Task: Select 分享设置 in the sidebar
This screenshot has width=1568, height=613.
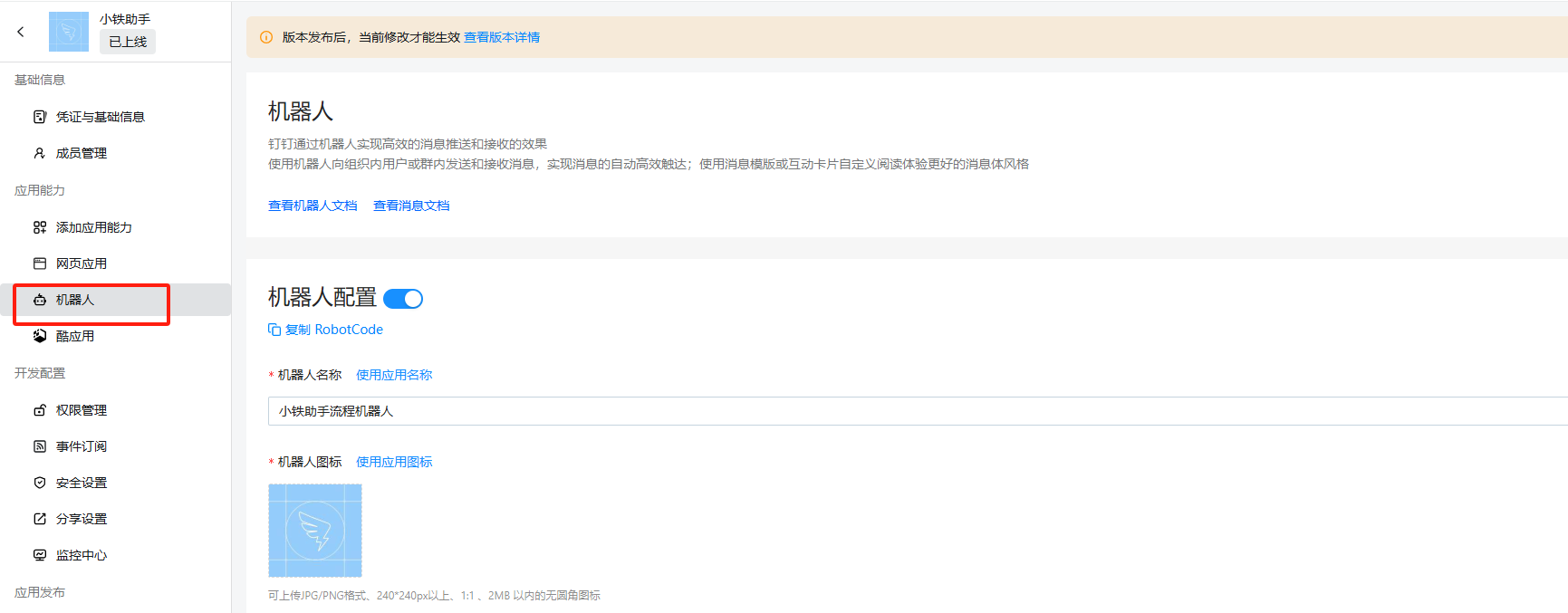Action: point(82,519)
